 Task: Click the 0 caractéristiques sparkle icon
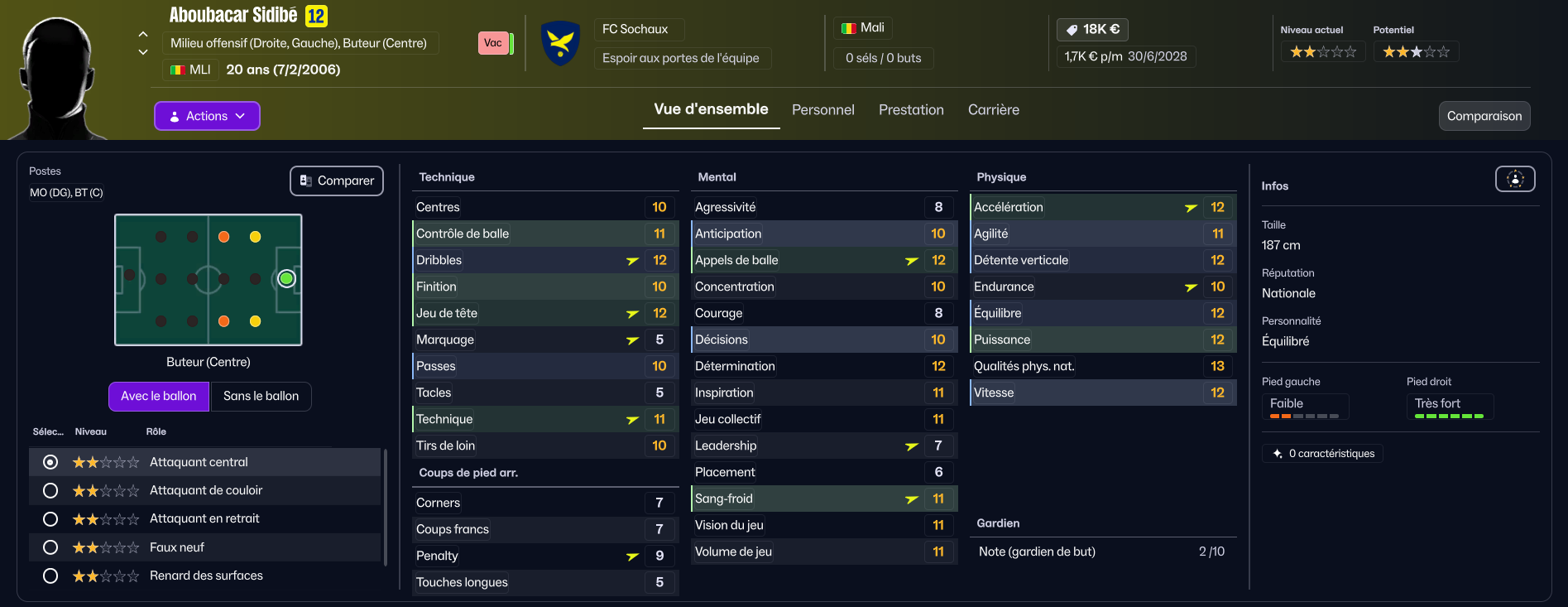(x=1278, y=454)
